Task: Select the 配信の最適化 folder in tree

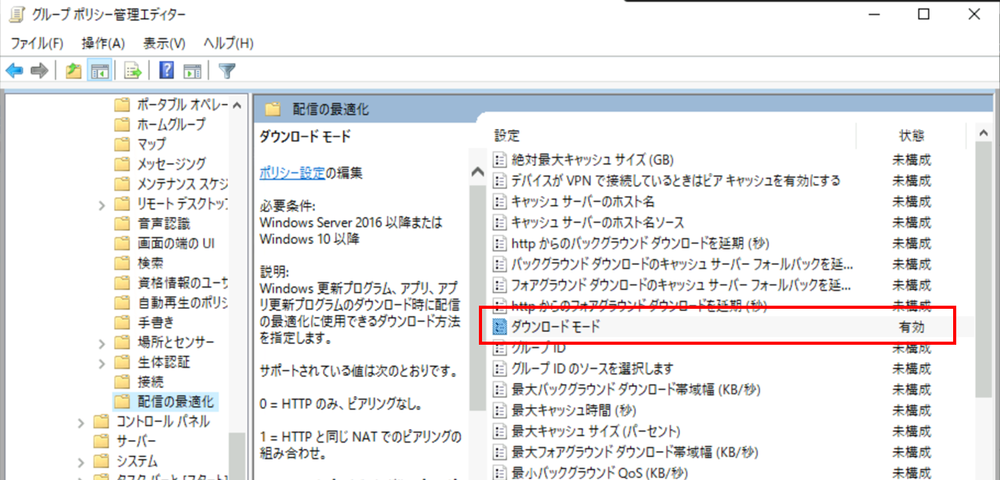Action: point(176,402)
